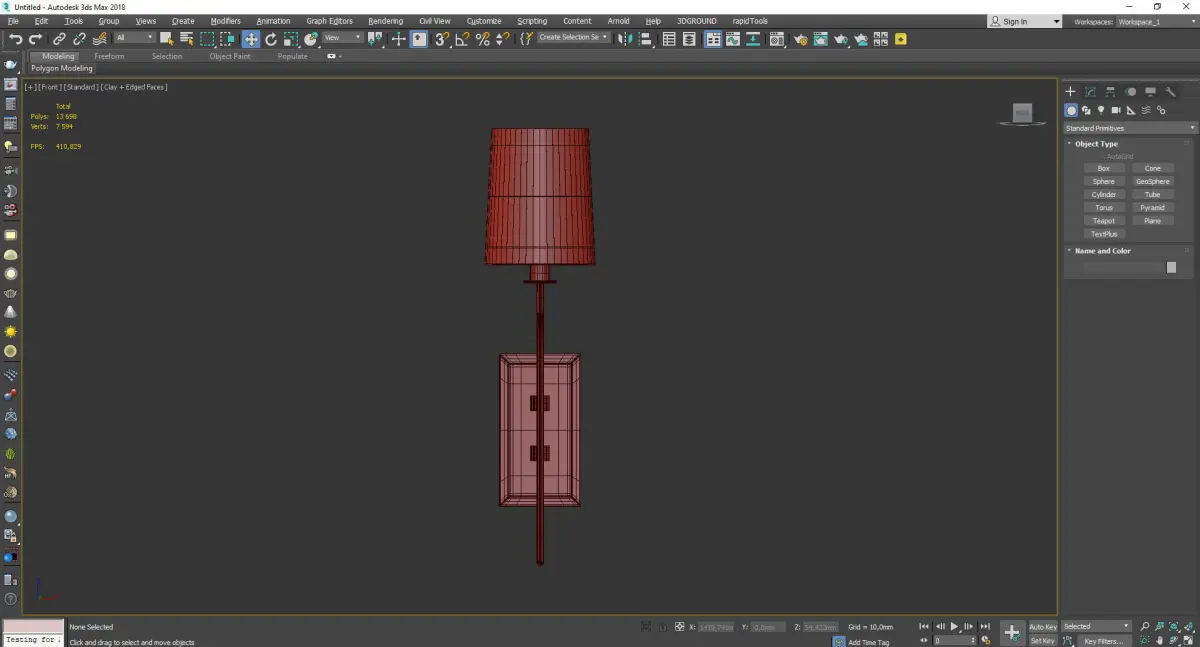
Task: Click the Render Production teapot icon
Action: [x=841, y=39]
